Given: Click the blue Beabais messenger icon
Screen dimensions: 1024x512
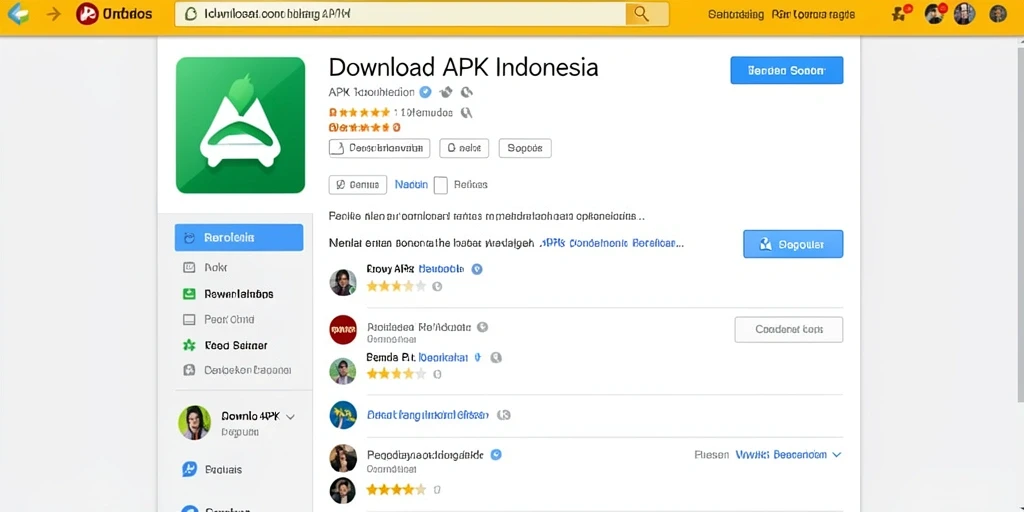Looking at the screenshot, I should pos(189,469).
